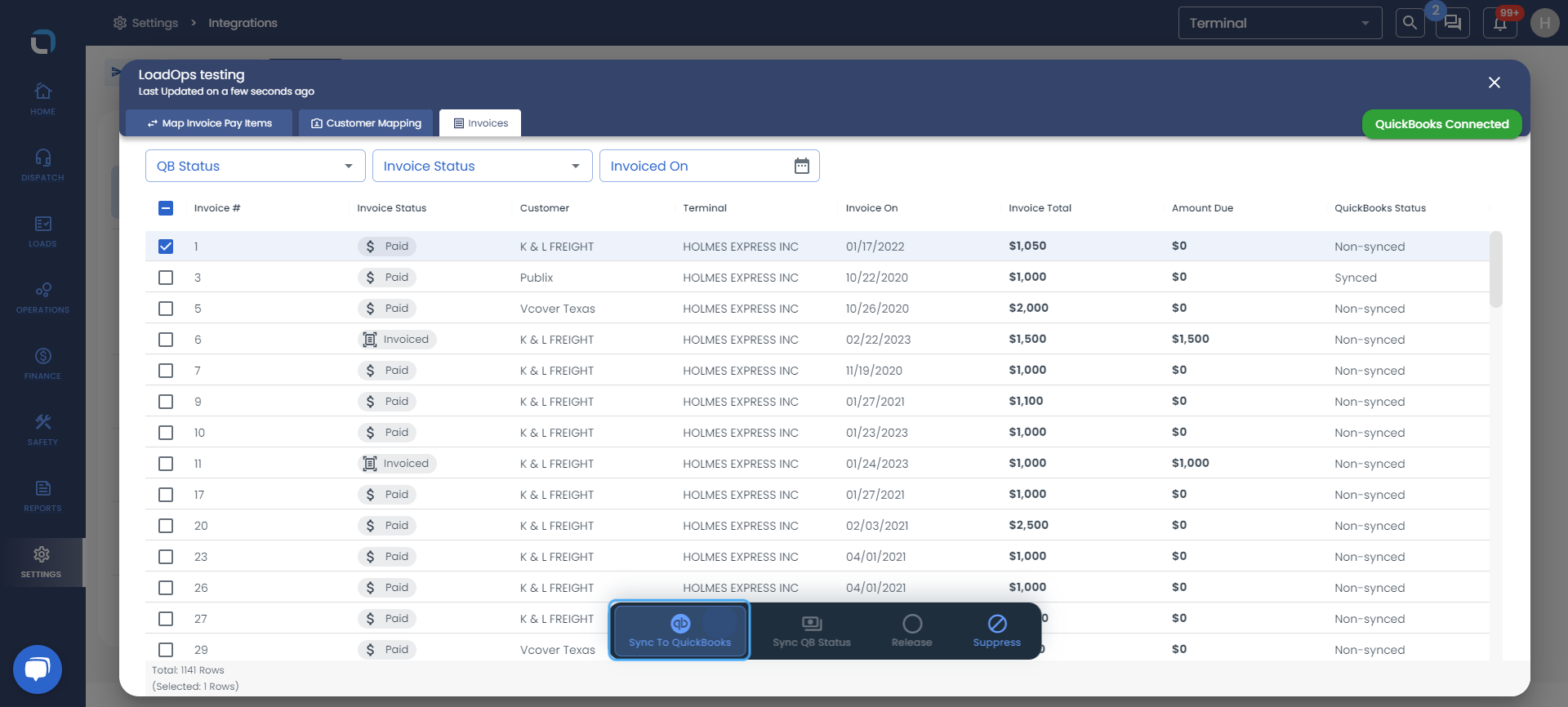Toggle the select-all header checkbox
Image resolution: width=1568 pixels, height=707 pixels.
coord(166,208)
